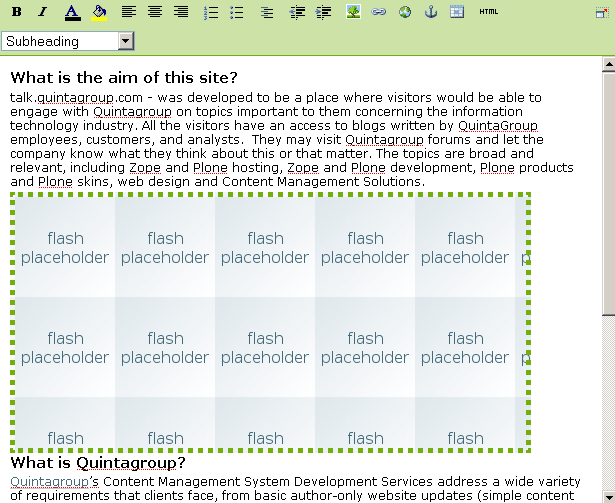This screenshot has width=615, height=503.
Task: Click the vertical scrollbar thumb
Action: 609,193
